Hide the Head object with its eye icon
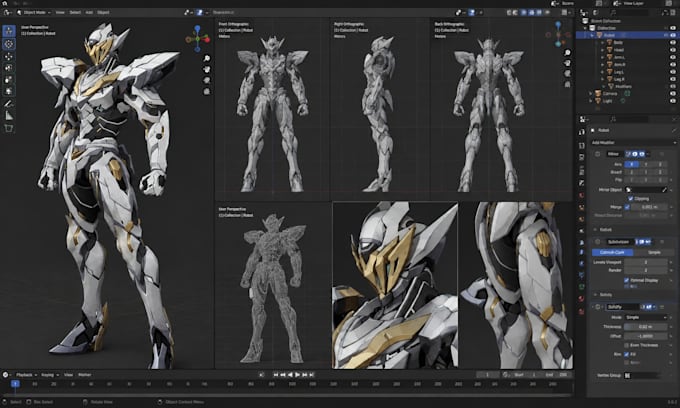This screenshot has width=680, height=408. (x=673, y=50)
